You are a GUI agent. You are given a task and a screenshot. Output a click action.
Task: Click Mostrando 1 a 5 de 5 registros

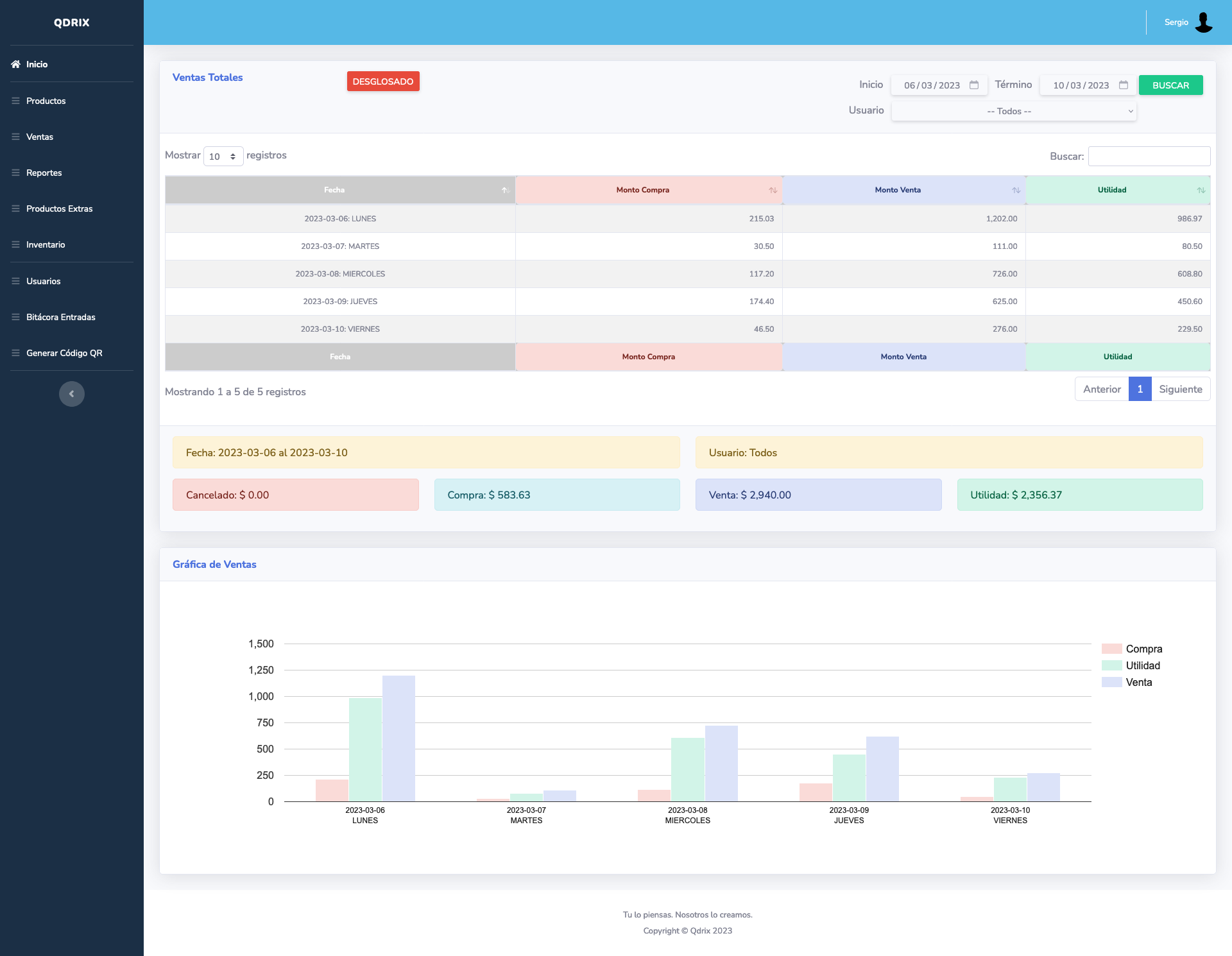(235, 392)
